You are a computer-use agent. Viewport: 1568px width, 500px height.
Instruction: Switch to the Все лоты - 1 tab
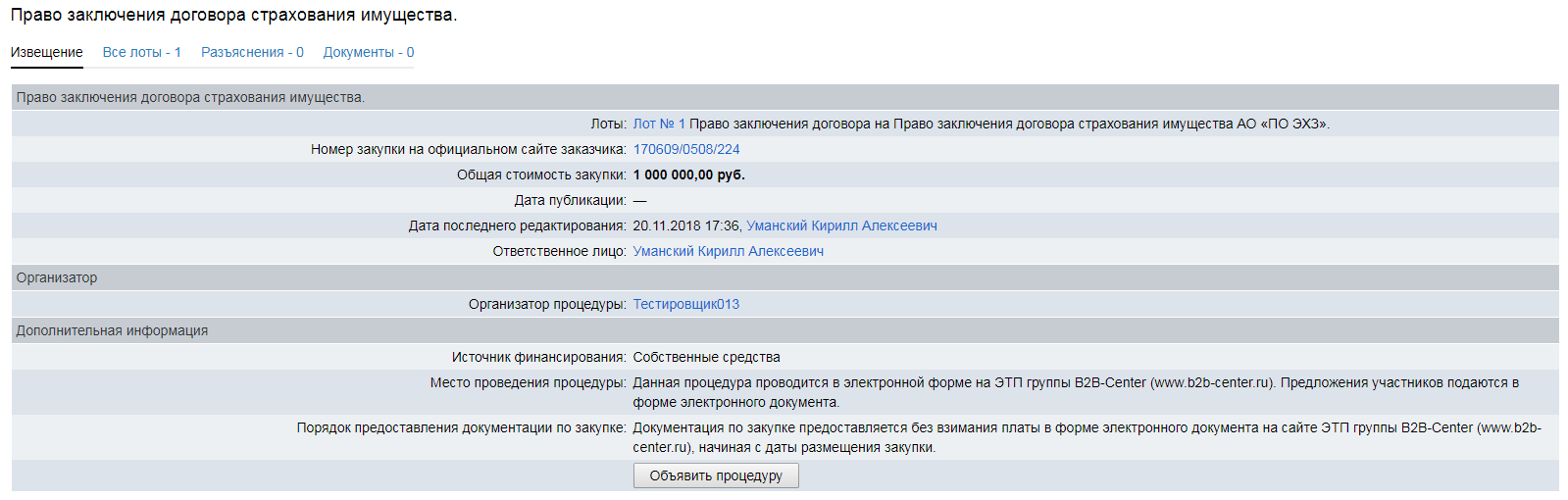coord(141,52)
